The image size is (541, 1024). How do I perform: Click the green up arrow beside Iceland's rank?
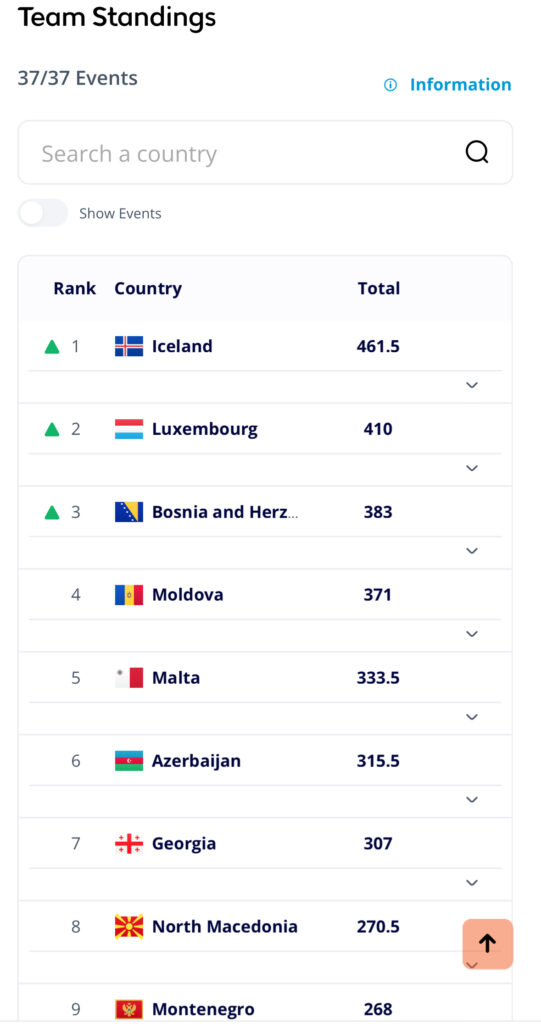tap(52, 346)
